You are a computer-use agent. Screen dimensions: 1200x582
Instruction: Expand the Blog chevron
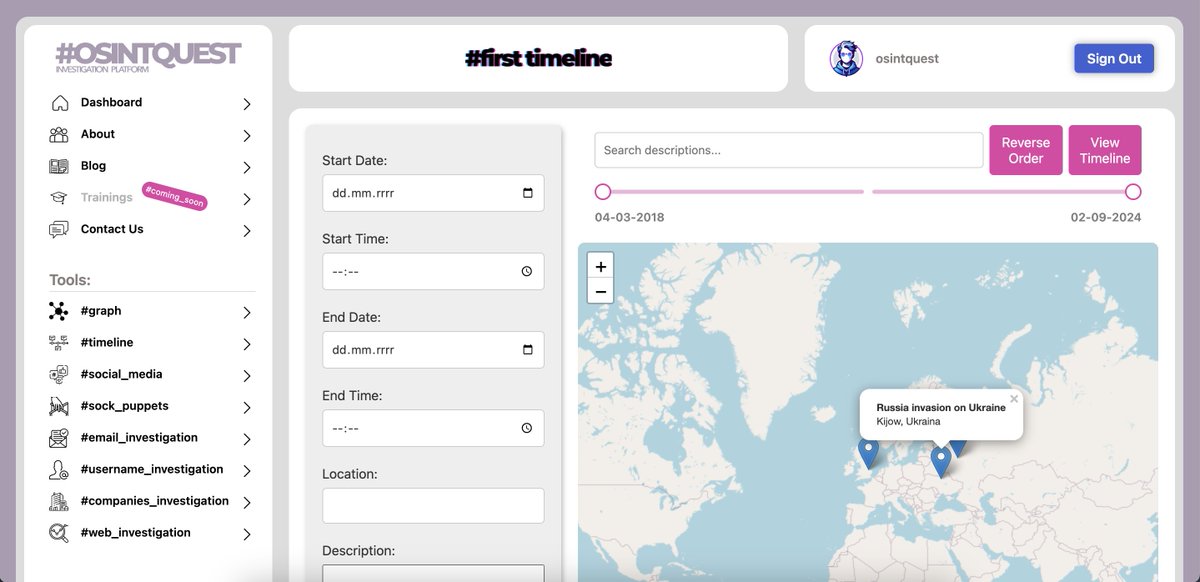click(247, 167)
